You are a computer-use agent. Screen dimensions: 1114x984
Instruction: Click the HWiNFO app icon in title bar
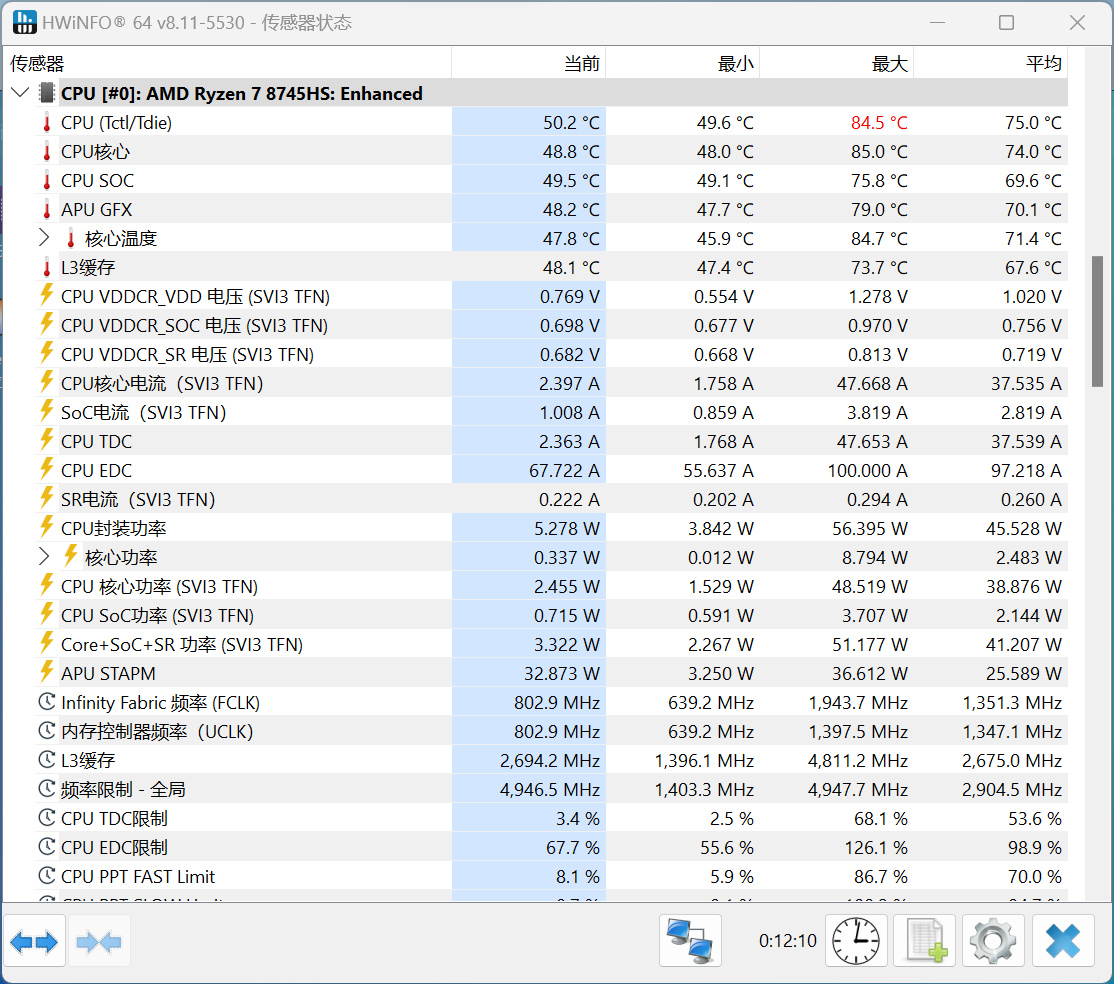[x=24, y=22]
